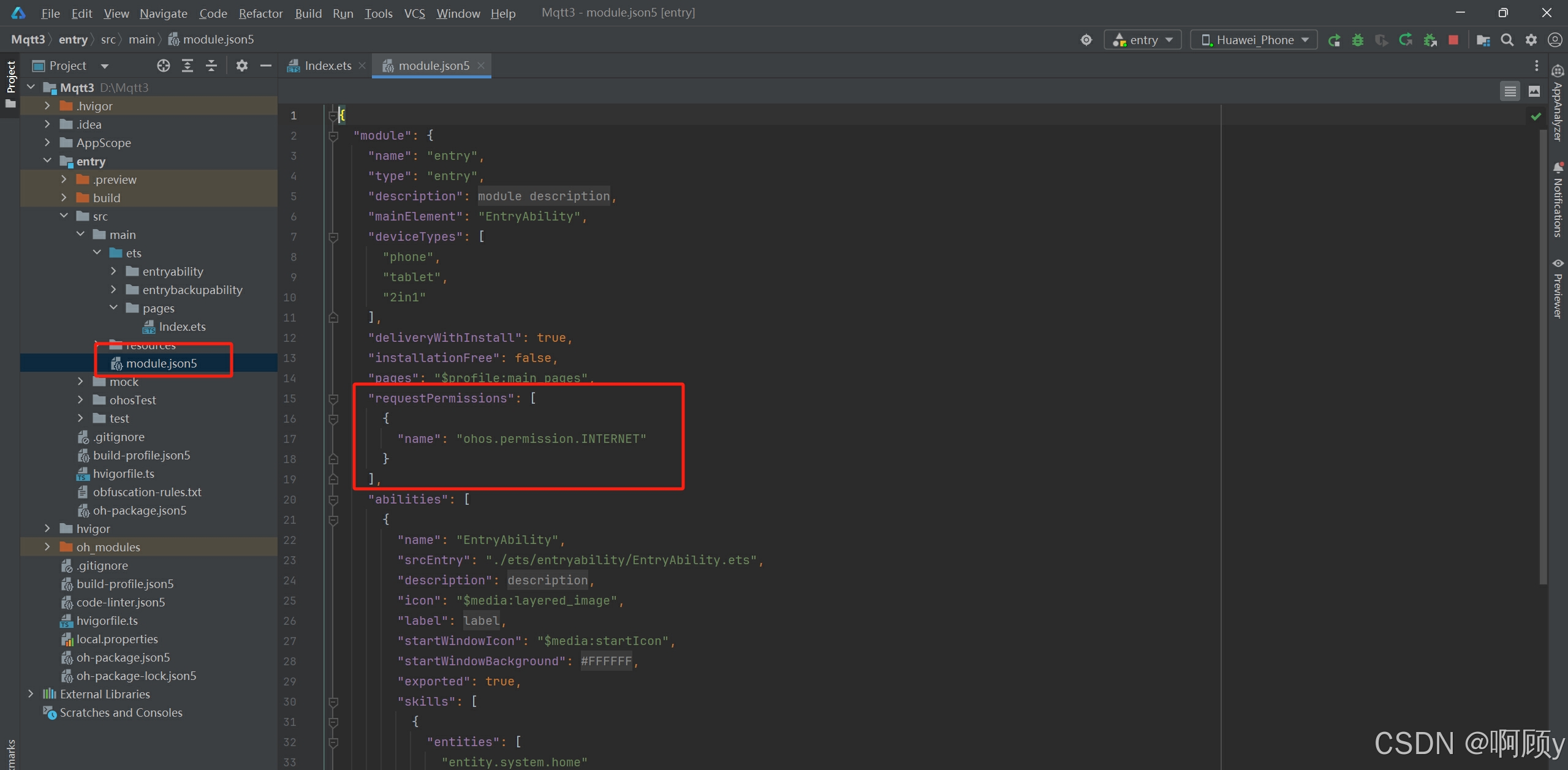Click the #FFFFFF startWindowBackground color value

coord(606,661)
